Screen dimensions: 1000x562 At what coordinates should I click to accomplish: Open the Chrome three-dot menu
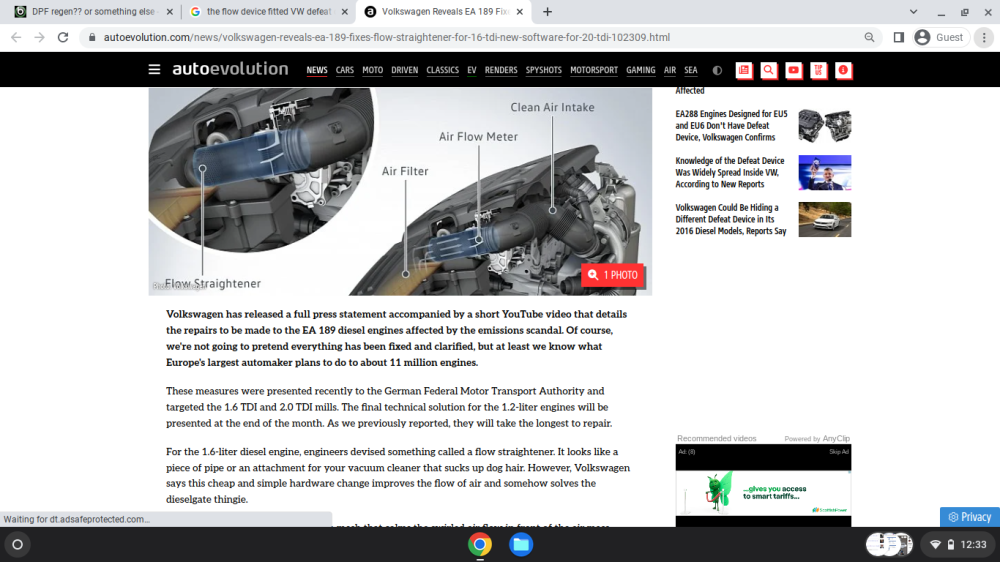tap(984, 38)
